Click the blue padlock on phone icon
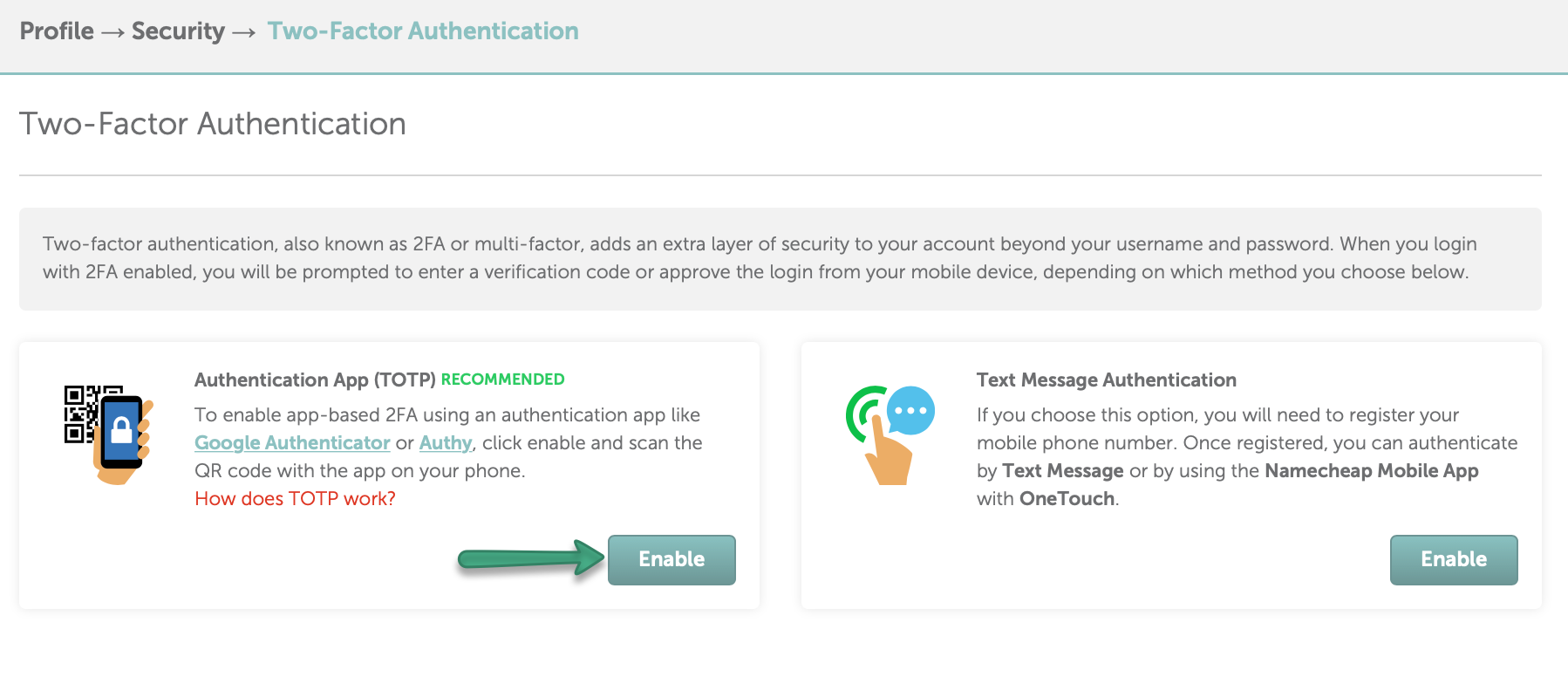 pos(122,429)
